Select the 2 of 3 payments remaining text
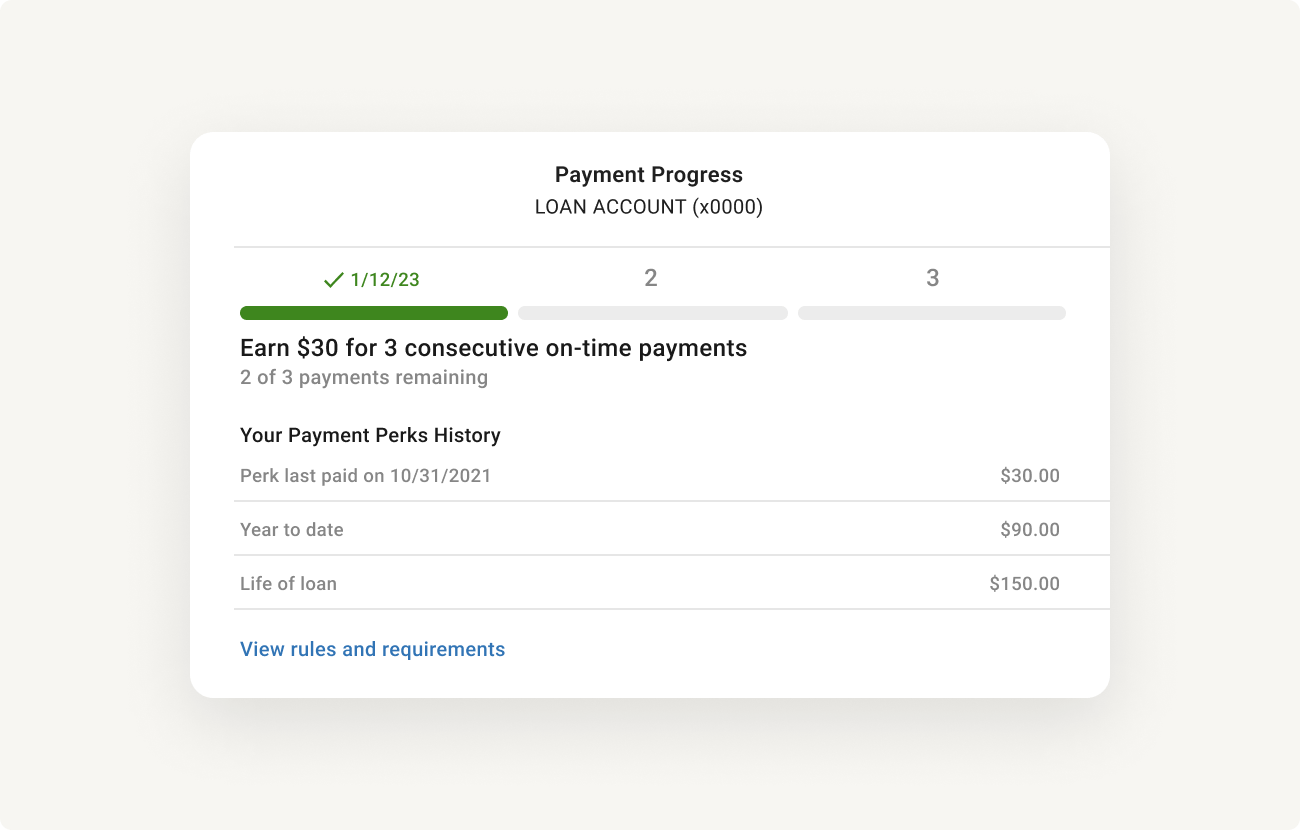This screenshot has height=830, width=1300. coord(363,377)
